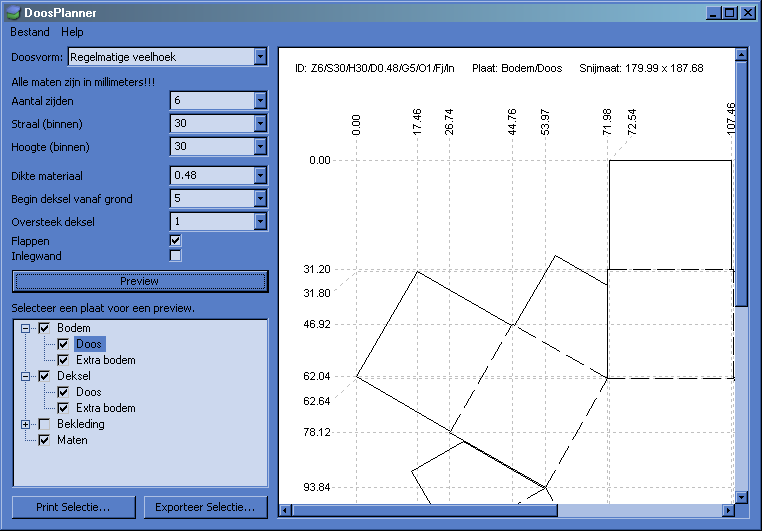Viewport: 762px width, 531px height.
Task: Disable the Flappen checkbox
Action: coord(175,241)
